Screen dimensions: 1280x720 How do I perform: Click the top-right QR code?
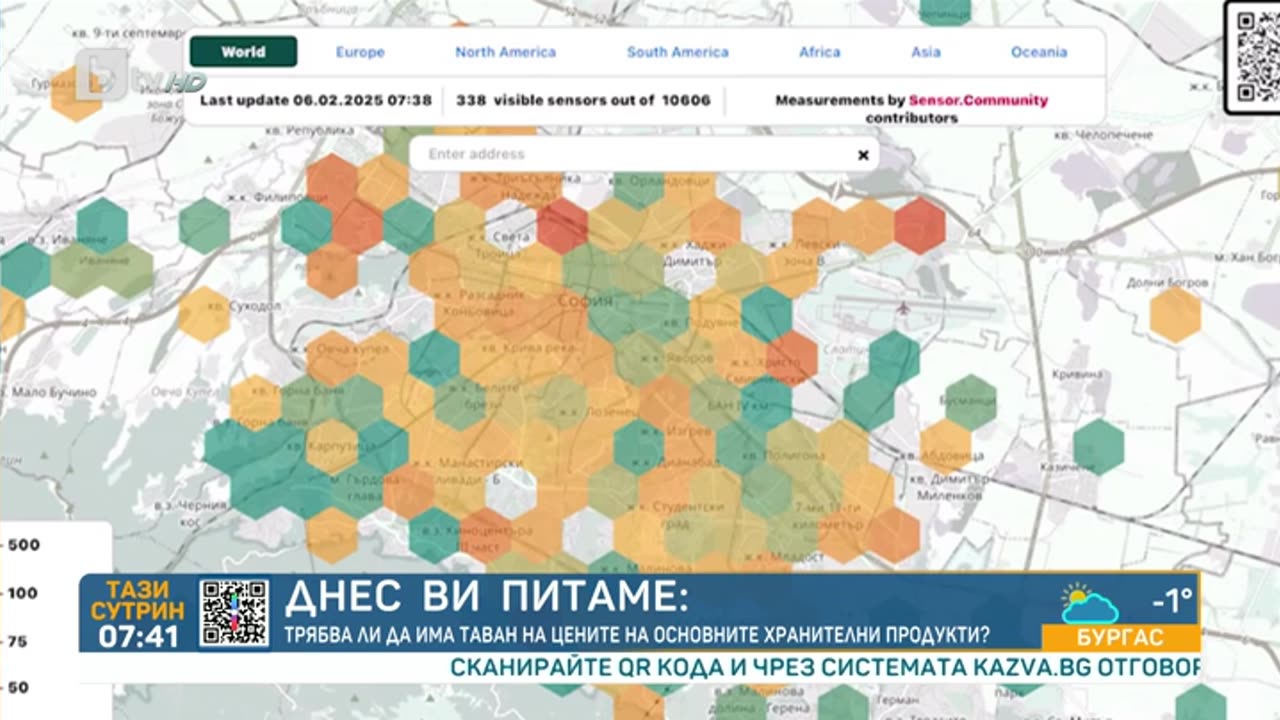1258,56
